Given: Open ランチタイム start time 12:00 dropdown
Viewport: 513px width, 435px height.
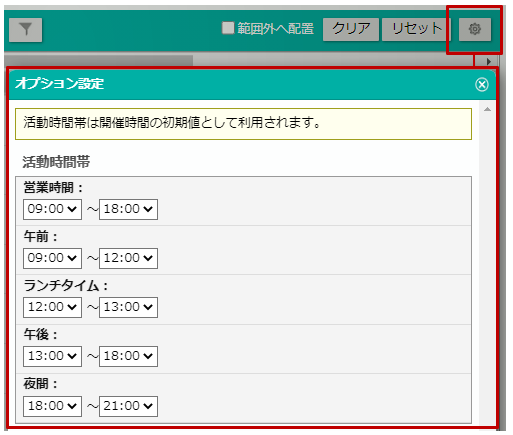Looking at the screenshot, I should [x=52, y=307].
